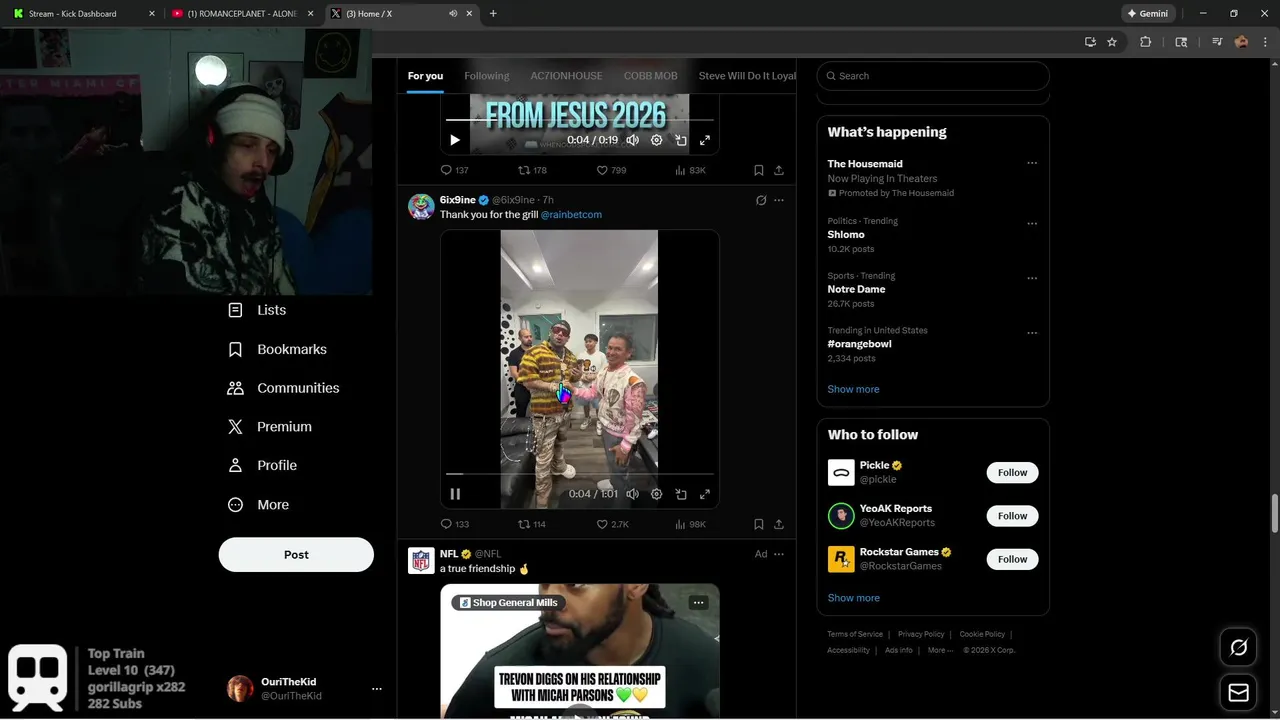Open a new browser tab
The image size is (1280, 720).
coord(493,14)
